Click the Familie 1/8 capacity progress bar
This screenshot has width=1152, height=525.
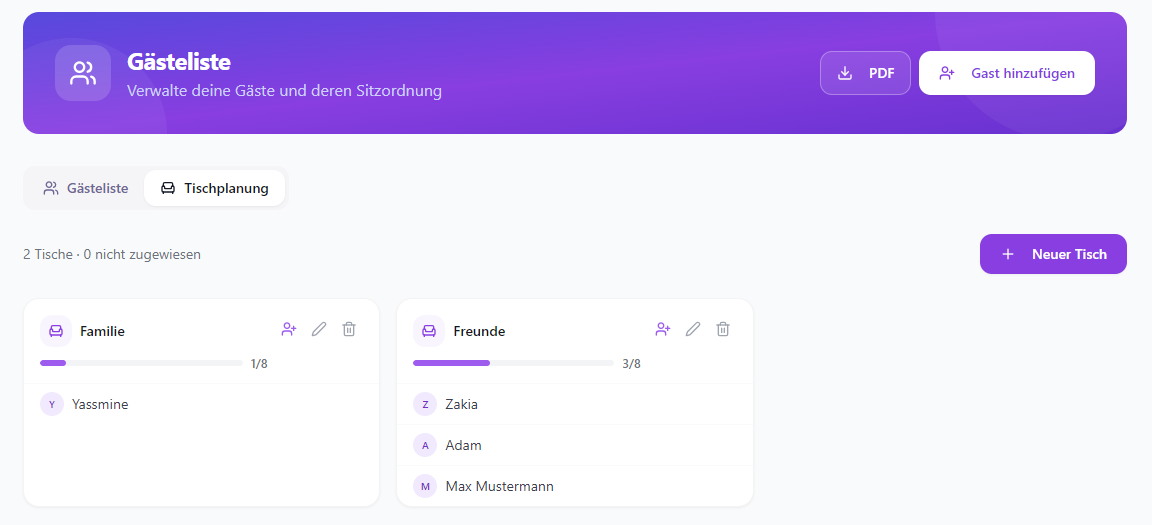(141, 363)
